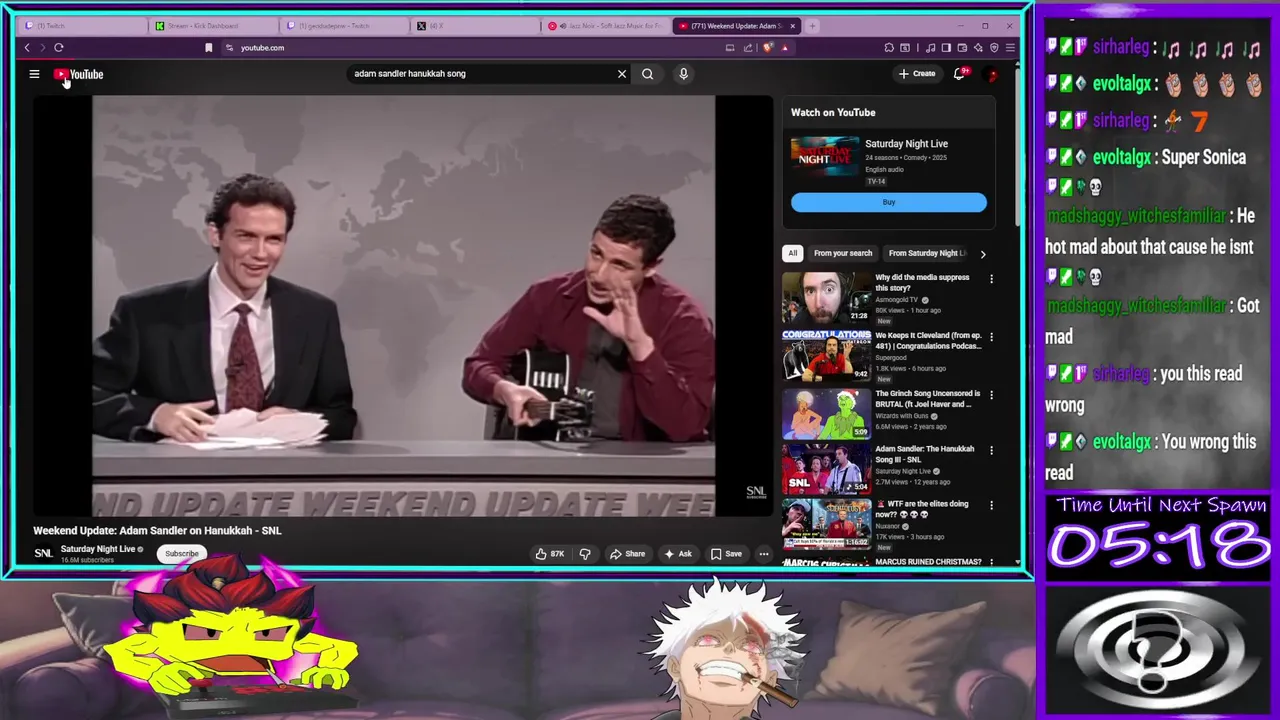Open 'We Keeps It Cleveland' video title
This screenshot has height=720, width=1280.
point(928,341)
